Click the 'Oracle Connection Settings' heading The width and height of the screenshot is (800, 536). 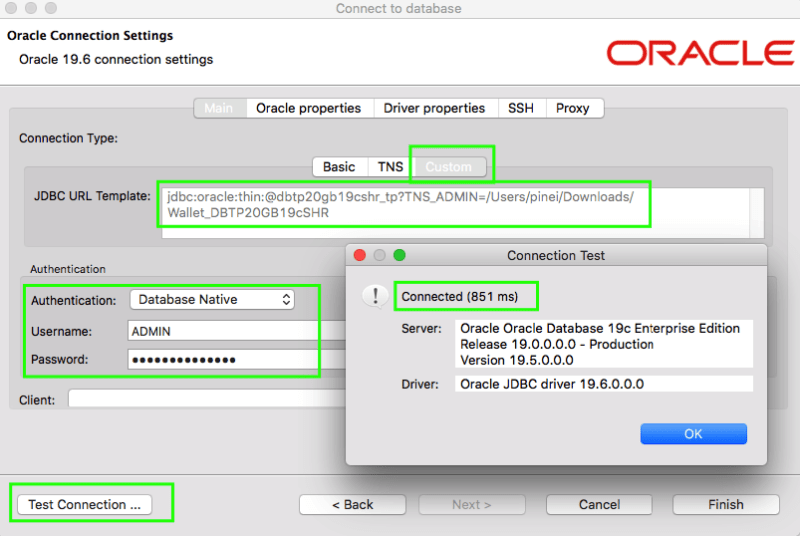click(90, 35)
